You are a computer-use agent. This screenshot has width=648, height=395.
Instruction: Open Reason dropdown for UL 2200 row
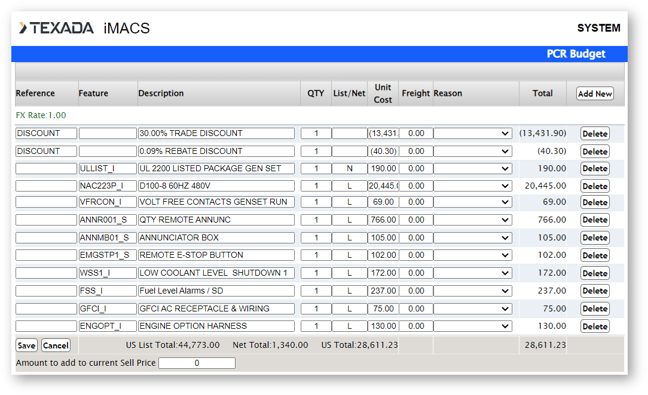473,169
